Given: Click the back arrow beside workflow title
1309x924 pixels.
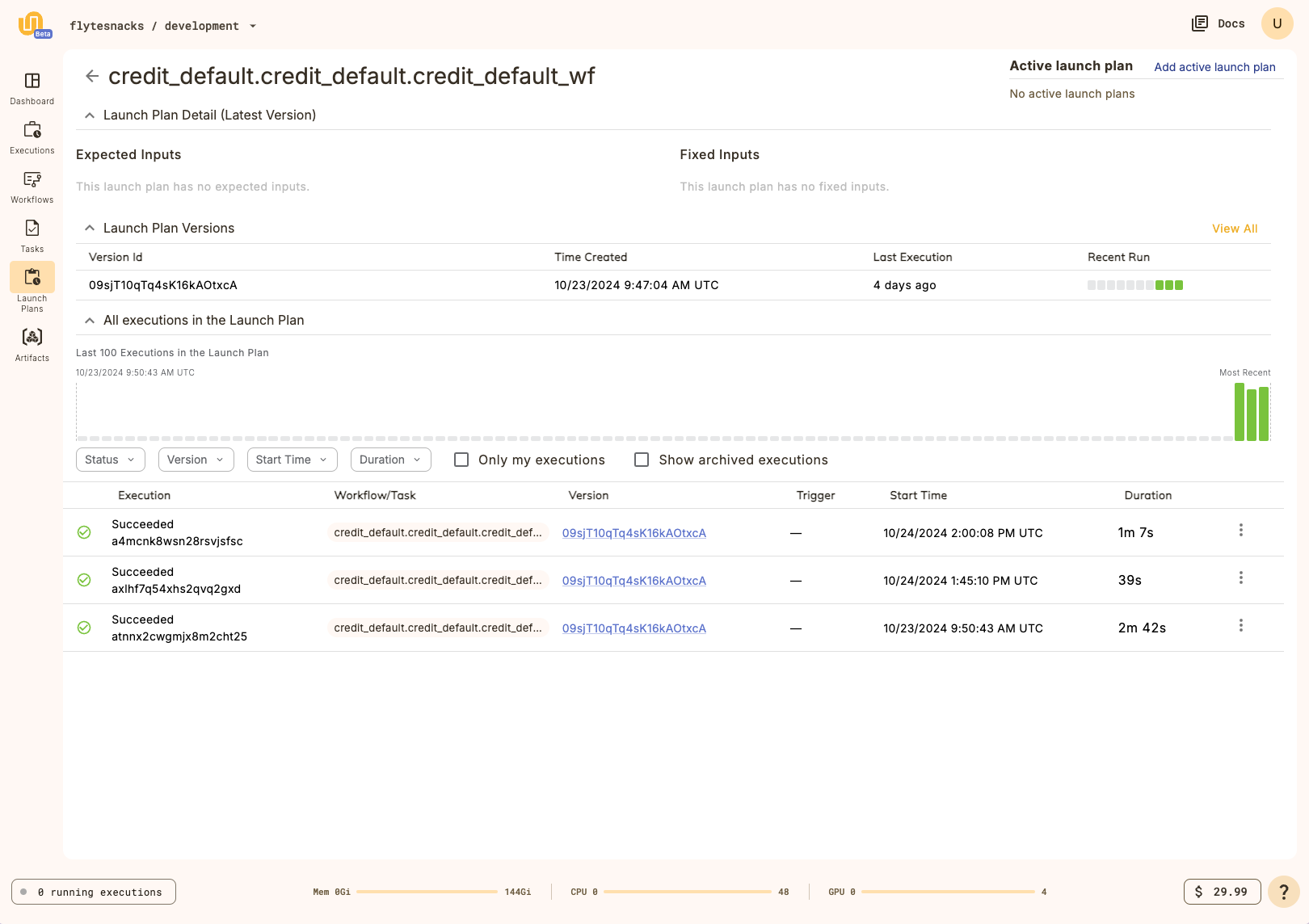Looking at the screenshot, I should click(92, 76).
